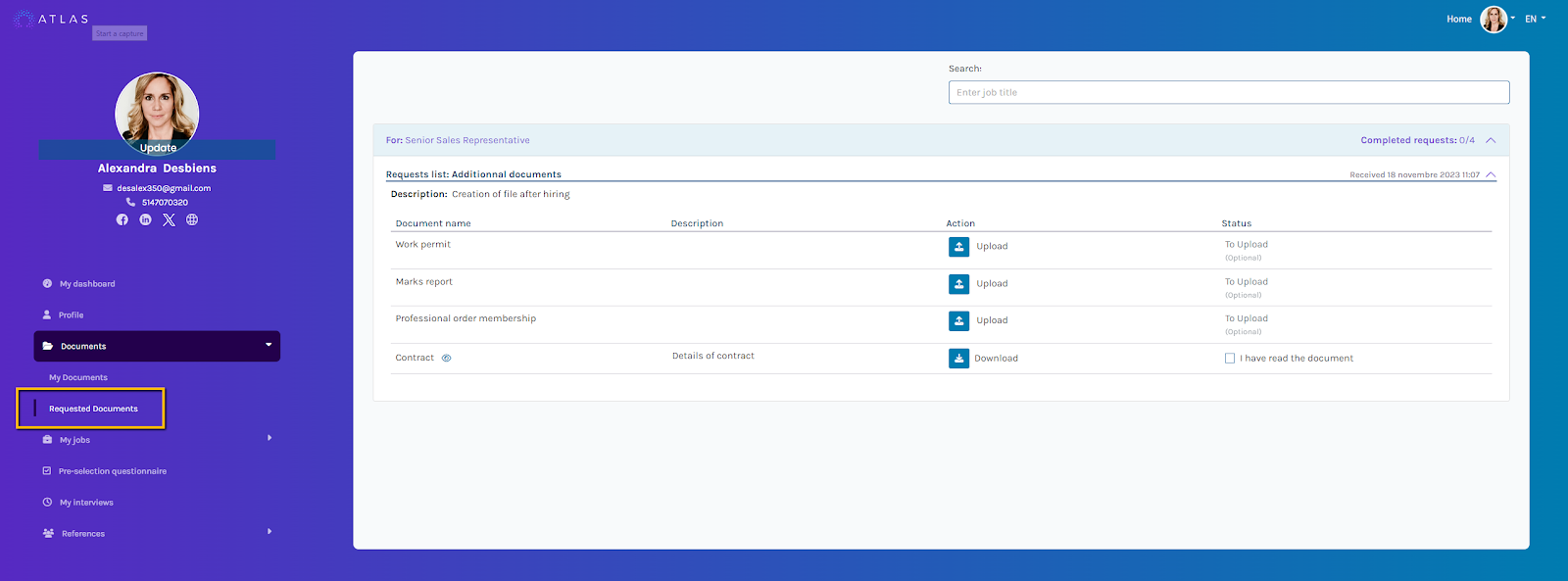Click the Home link in header
The height and width of the screenshot is (581, 1568).
1459,20
